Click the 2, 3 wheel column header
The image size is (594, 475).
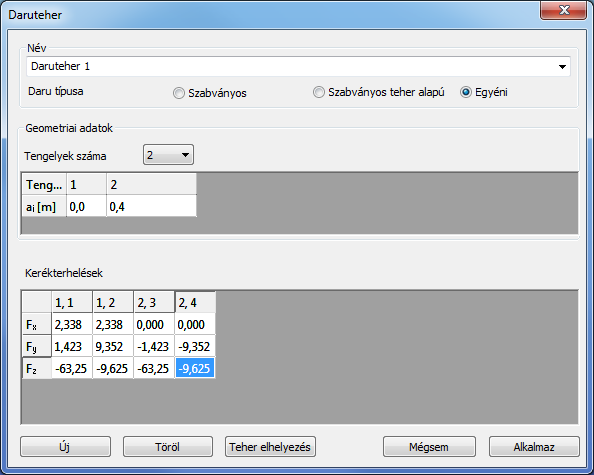pyautogui.click(x=154, y=302)
